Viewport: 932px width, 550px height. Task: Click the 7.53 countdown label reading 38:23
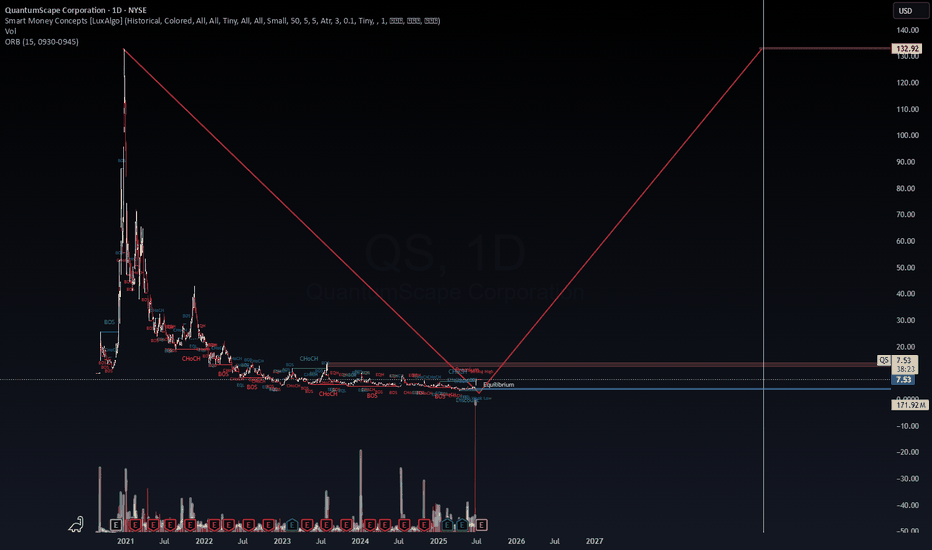(903, 364)
